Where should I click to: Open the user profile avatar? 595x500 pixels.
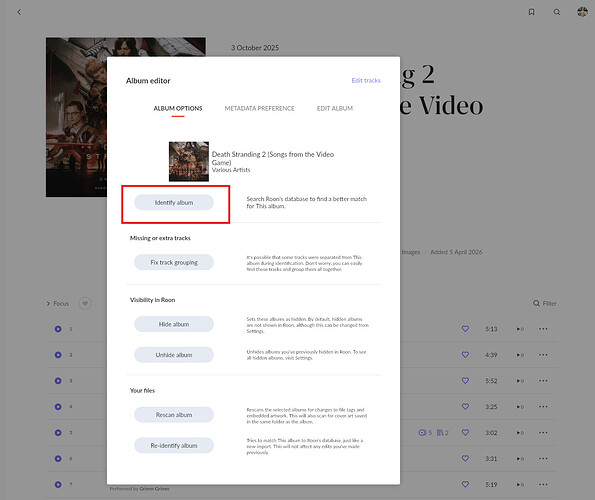582,12
